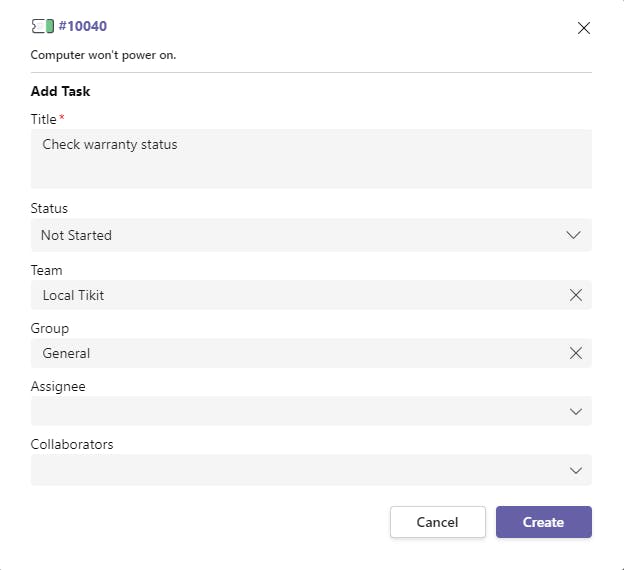The height and width of the screenshot is (570, 624).
Task: Click the Status field chevron arrow
Action: (x=574, y=235)
